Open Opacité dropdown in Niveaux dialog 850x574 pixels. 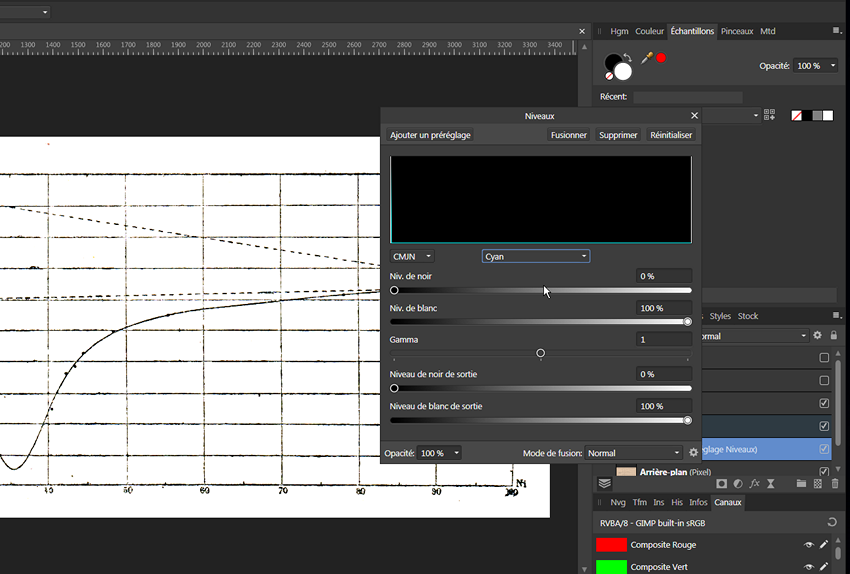(456, 453)
